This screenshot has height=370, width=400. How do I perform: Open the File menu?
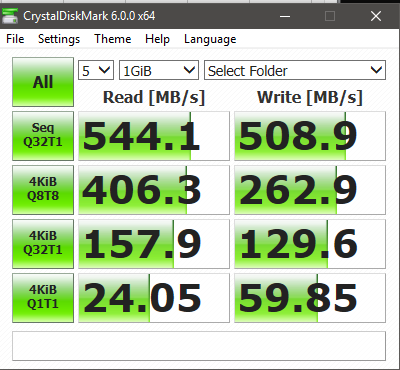coord(15,39)
